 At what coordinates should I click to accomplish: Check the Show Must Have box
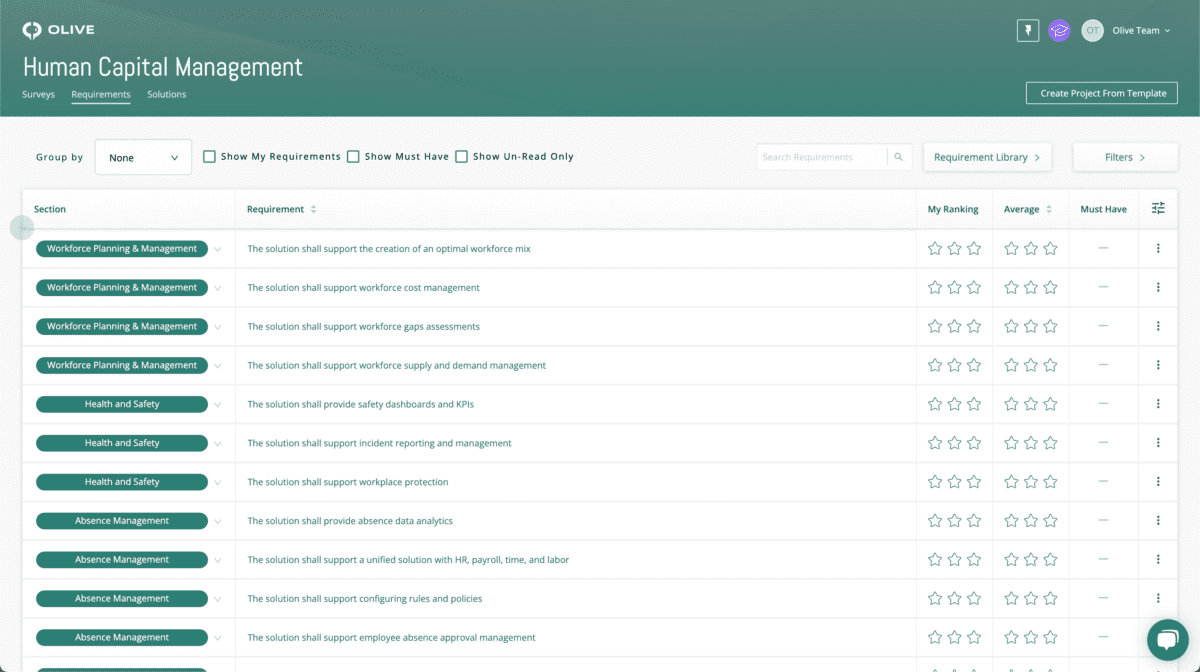[353, 156]
